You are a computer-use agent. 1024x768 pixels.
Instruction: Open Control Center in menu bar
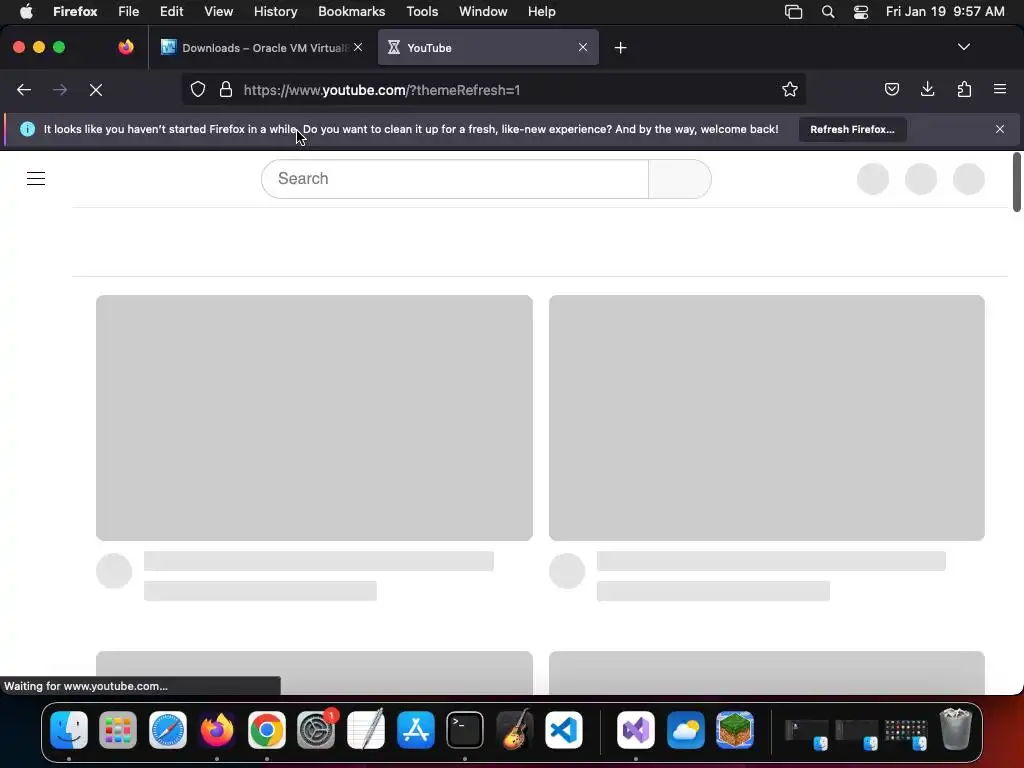click(861, 12)
